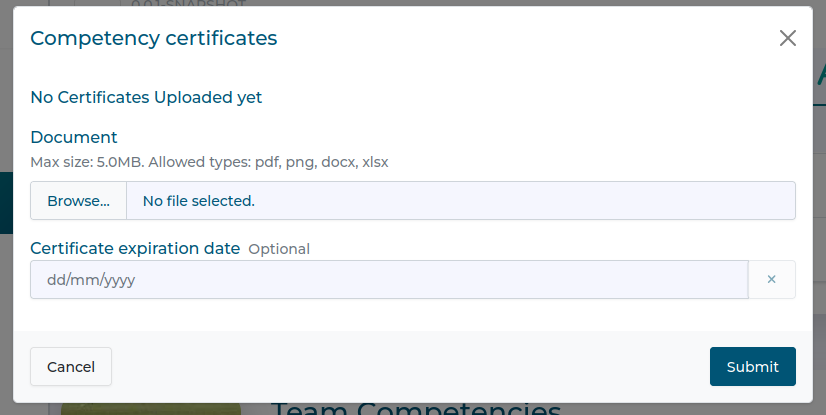The width and height of the screenshot is (826, 415).
Task: Click the teal letter at top-right edge
Action: [x=820, y=75]
